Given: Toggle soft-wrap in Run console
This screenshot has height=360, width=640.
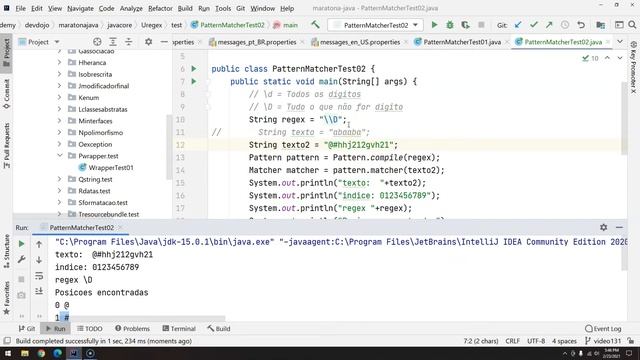Looking at the screenshot, I should click(x=39, y=276).
